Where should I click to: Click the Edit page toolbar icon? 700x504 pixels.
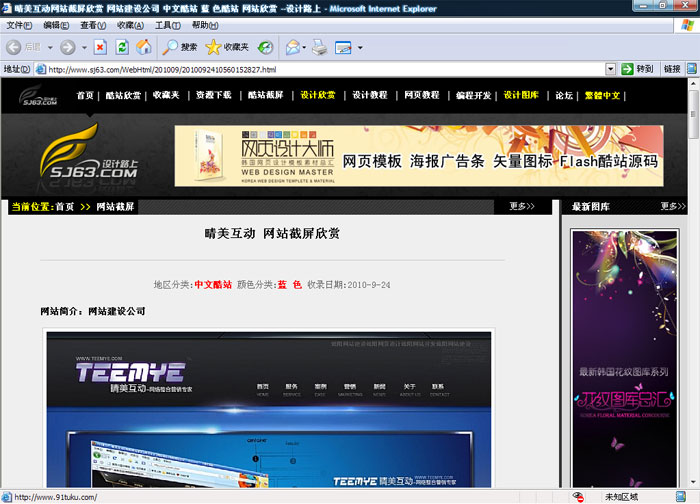click(343, 47)
